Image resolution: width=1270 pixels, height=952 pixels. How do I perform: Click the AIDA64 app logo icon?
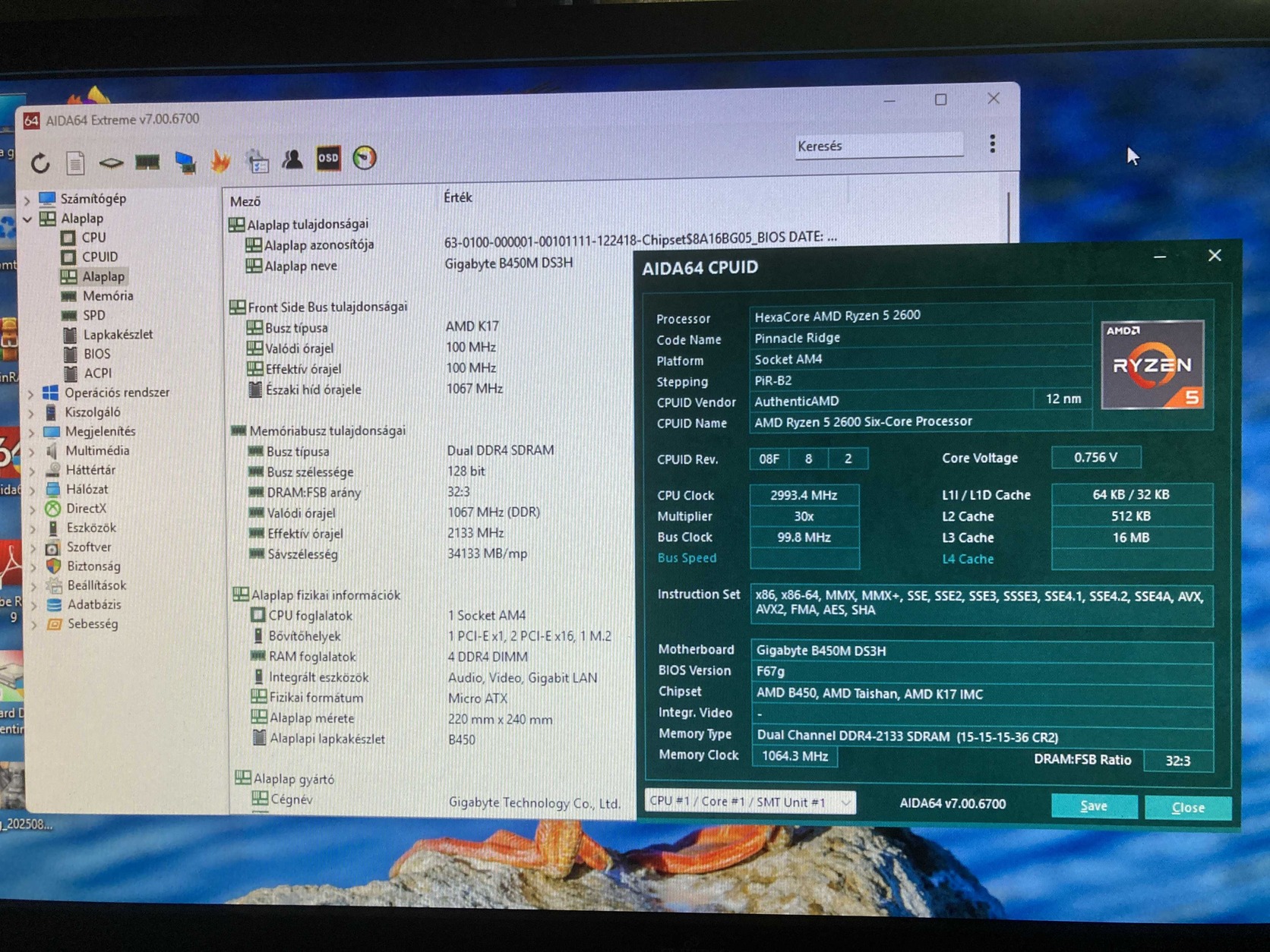click(31, 121)
